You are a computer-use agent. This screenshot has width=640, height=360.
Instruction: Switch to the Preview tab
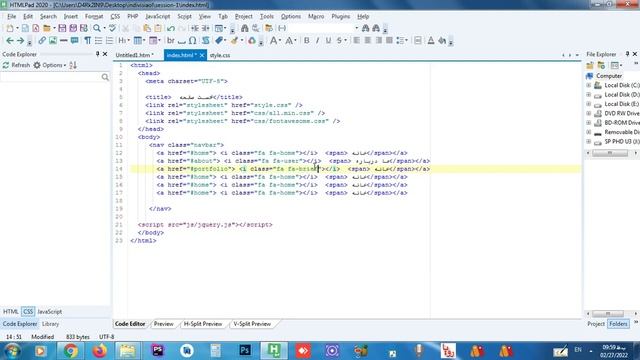(163, 324)
